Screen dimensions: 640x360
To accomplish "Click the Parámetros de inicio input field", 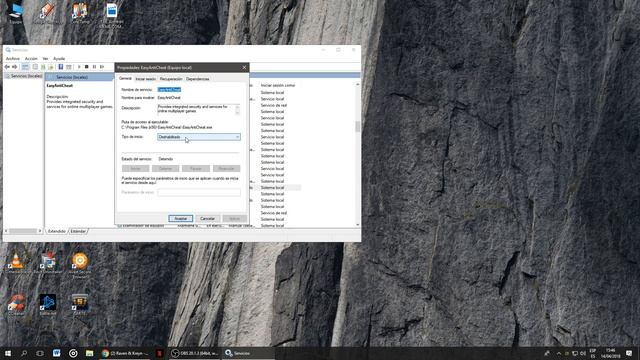I will pos(199,192).
